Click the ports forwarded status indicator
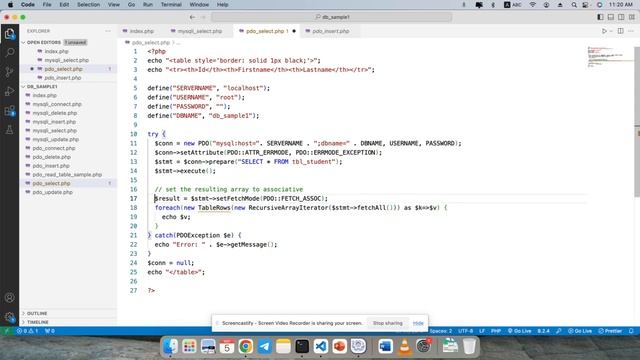Image resolution: width=640 pixels, height=360 pixels. [50, 331]
